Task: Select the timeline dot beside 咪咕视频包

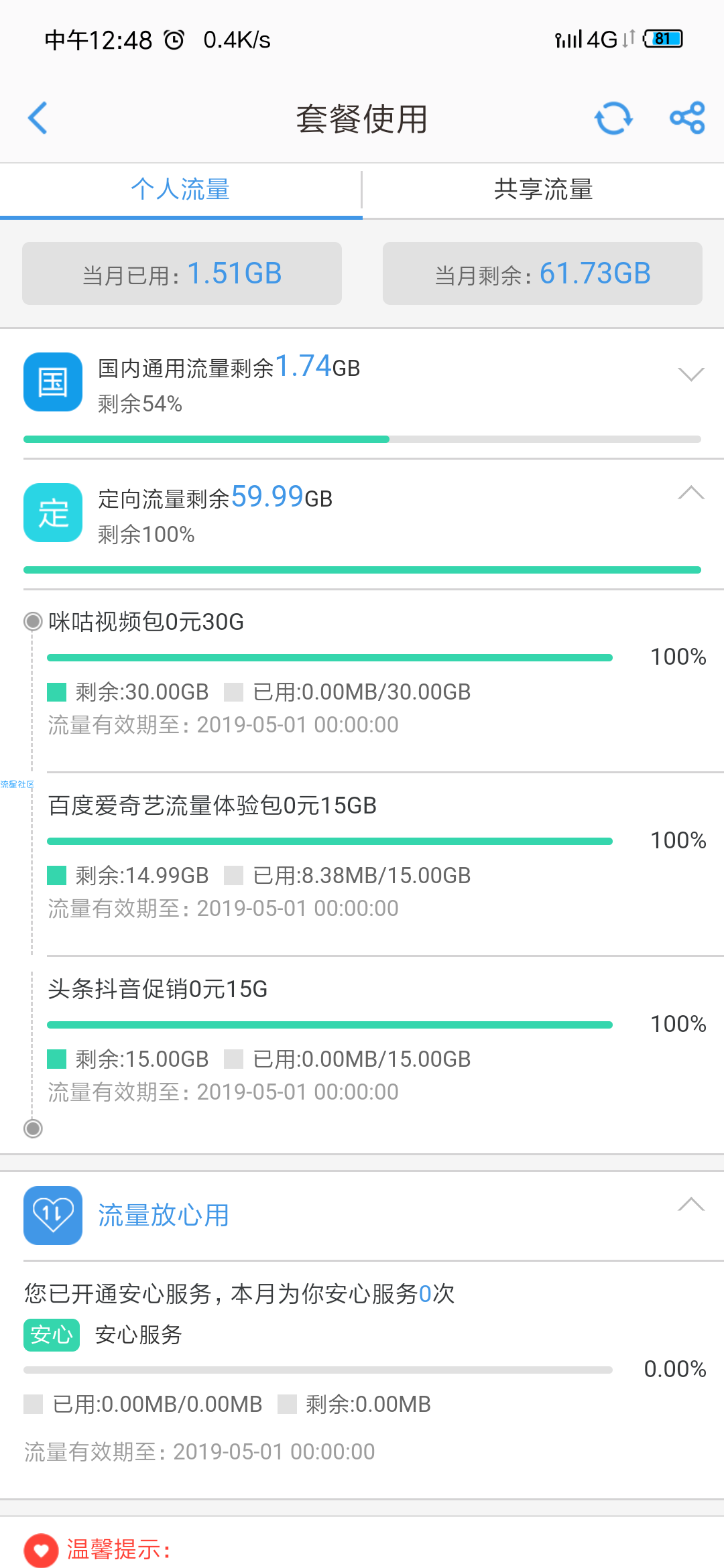Action: tap(33, 622)
